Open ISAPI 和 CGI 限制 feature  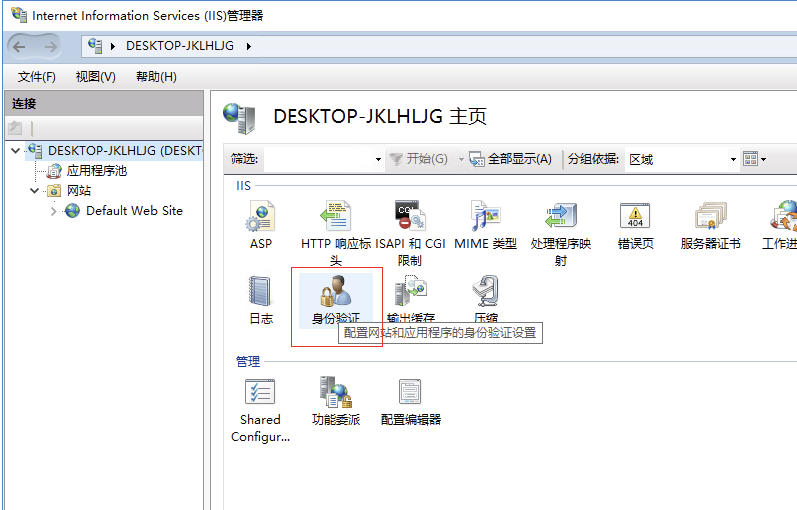[x=410, y=233]
